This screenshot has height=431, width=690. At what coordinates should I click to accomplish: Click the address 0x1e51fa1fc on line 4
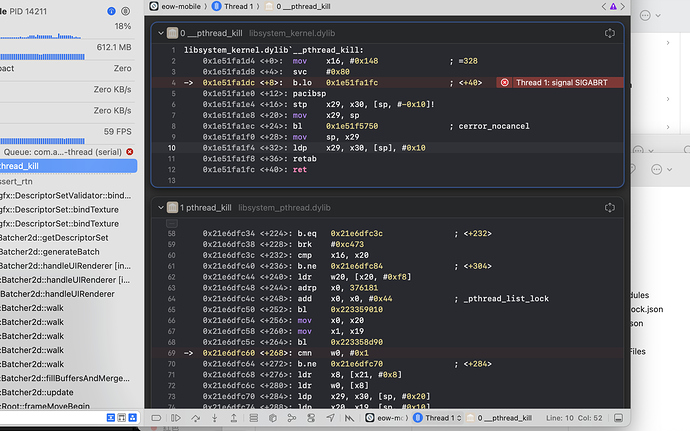click(352, 83)
